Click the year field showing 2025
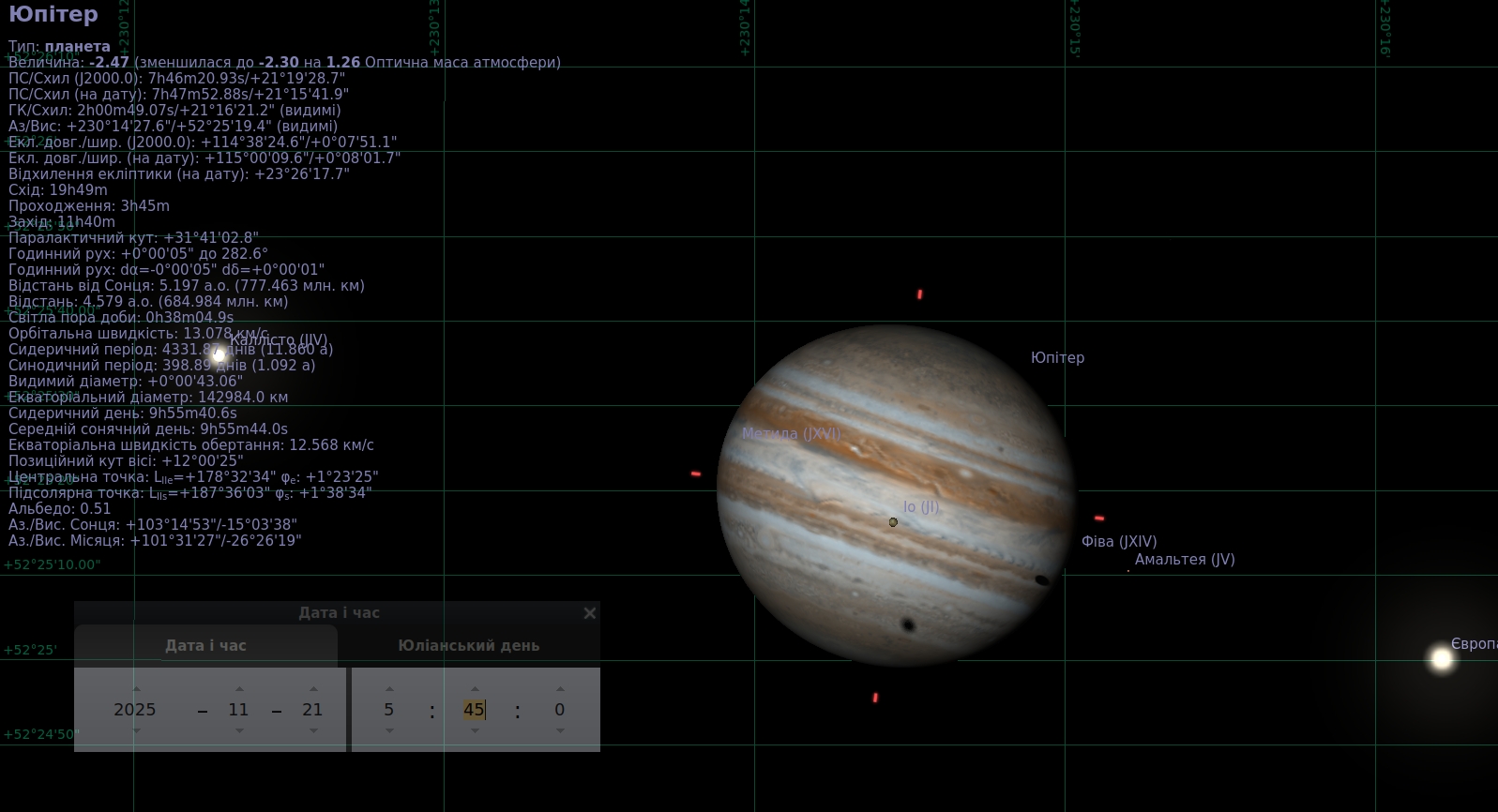 (135, 710)
